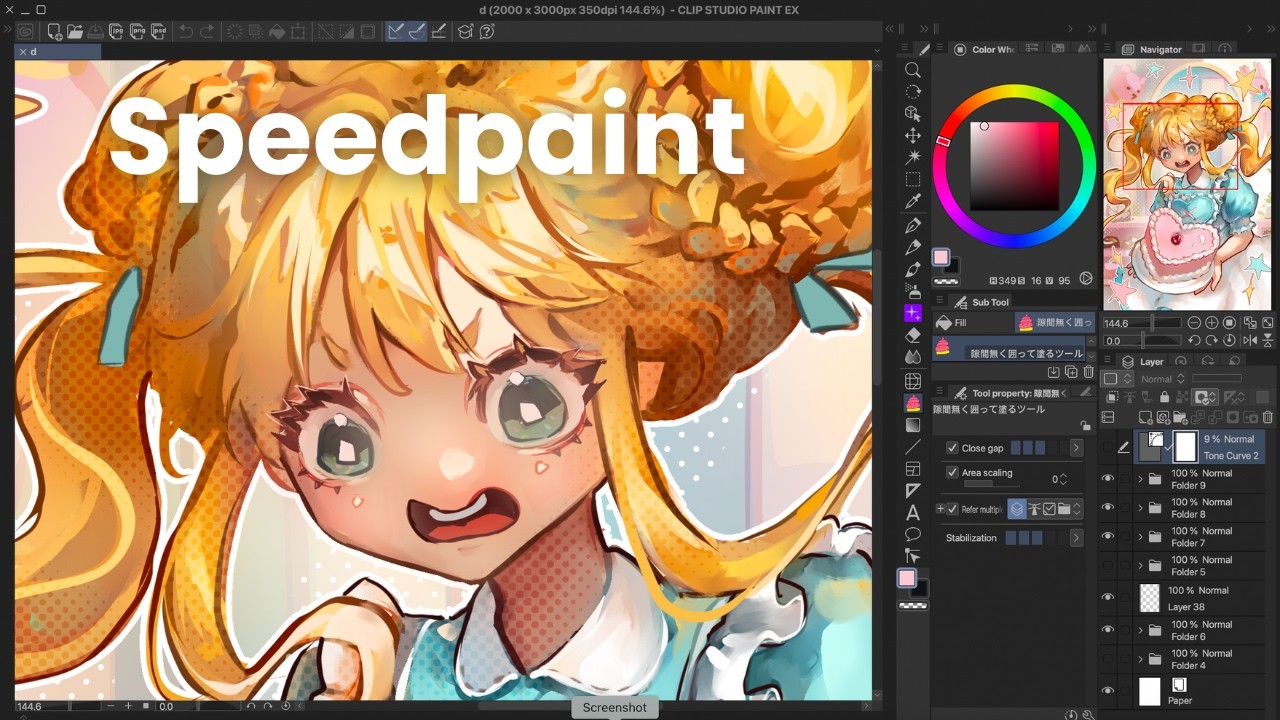This screenshot has height=720, width=1280.
Task: Export as PSD from the command bar
Action: (156, 32)
